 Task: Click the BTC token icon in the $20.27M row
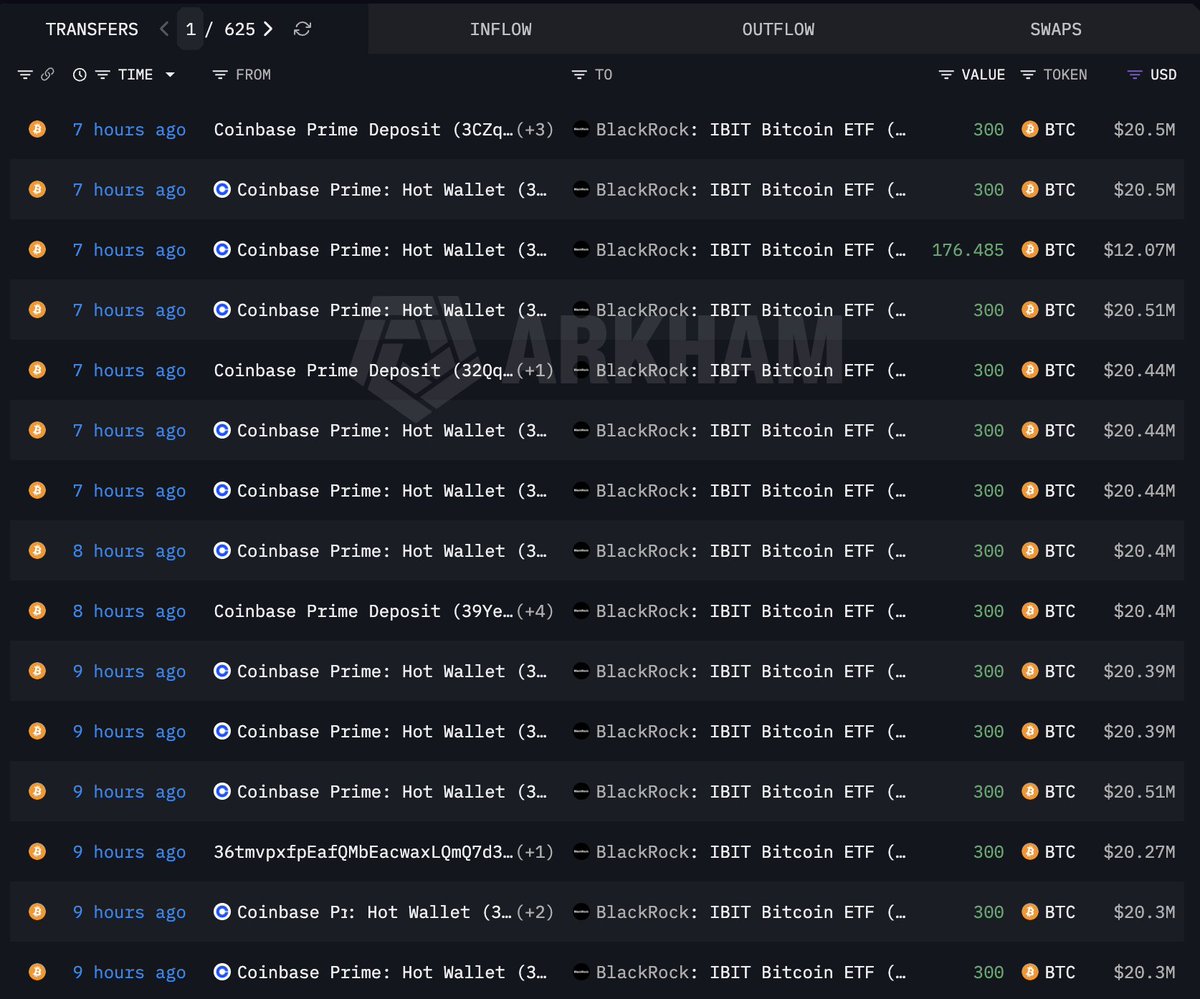click(x=1030, y=852)
